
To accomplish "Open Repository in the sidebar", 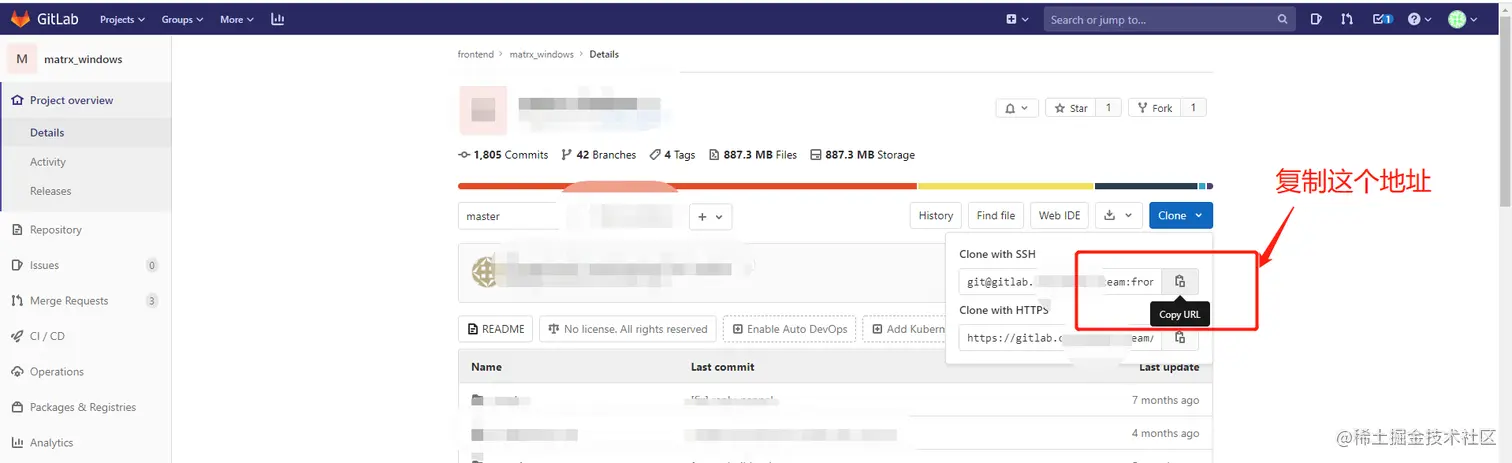I will [56, 230].
